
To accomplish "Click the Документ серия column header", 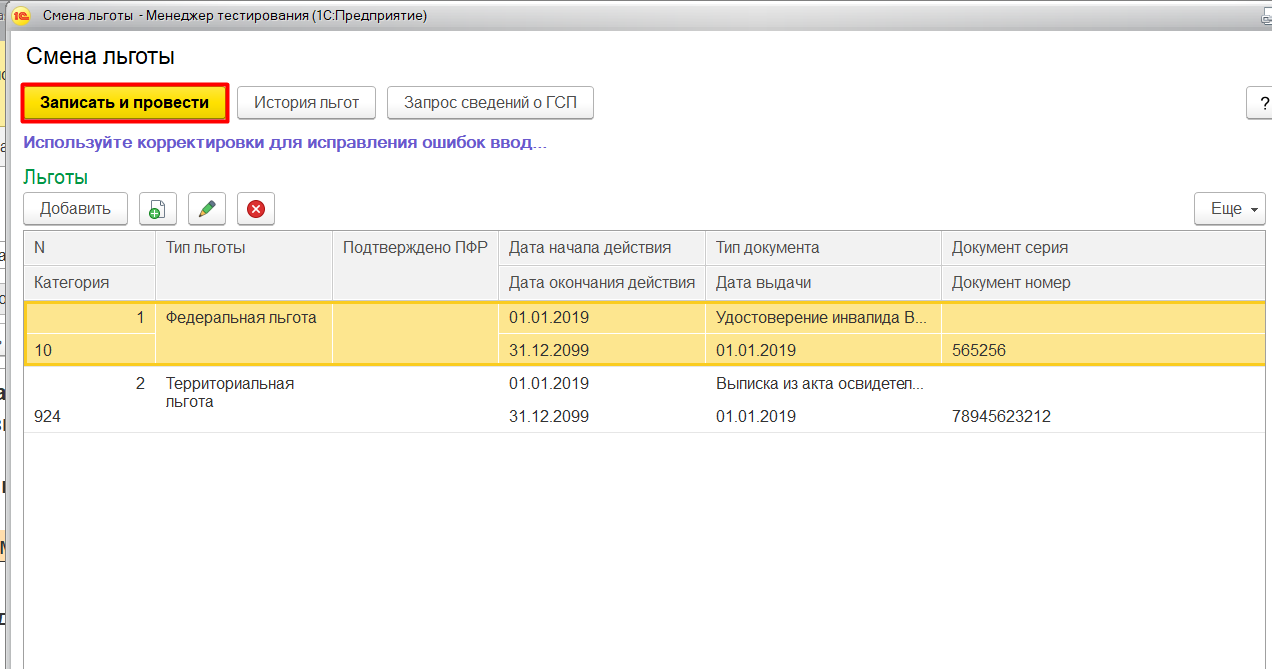I will (x=1009, y=248).
